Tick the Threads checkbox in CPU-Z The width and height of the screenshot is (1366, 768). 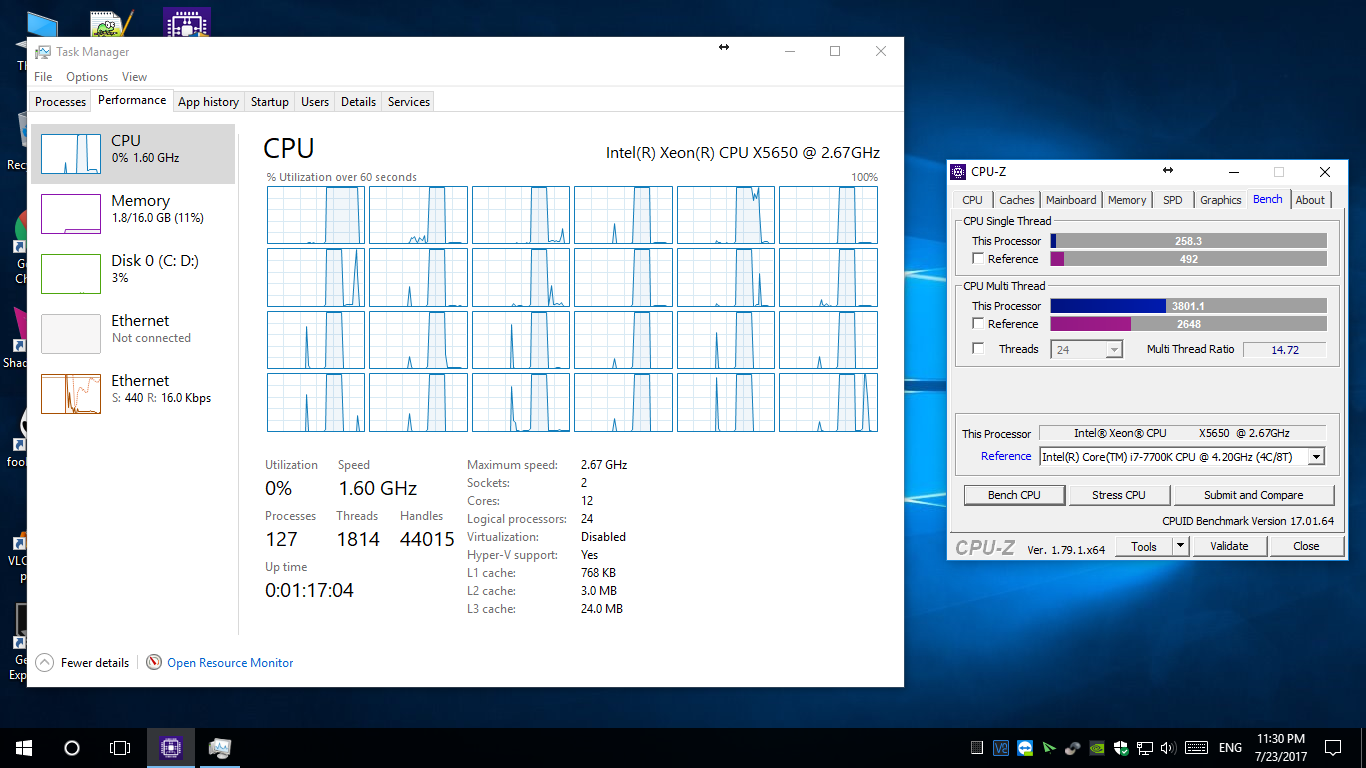[978, 349]
